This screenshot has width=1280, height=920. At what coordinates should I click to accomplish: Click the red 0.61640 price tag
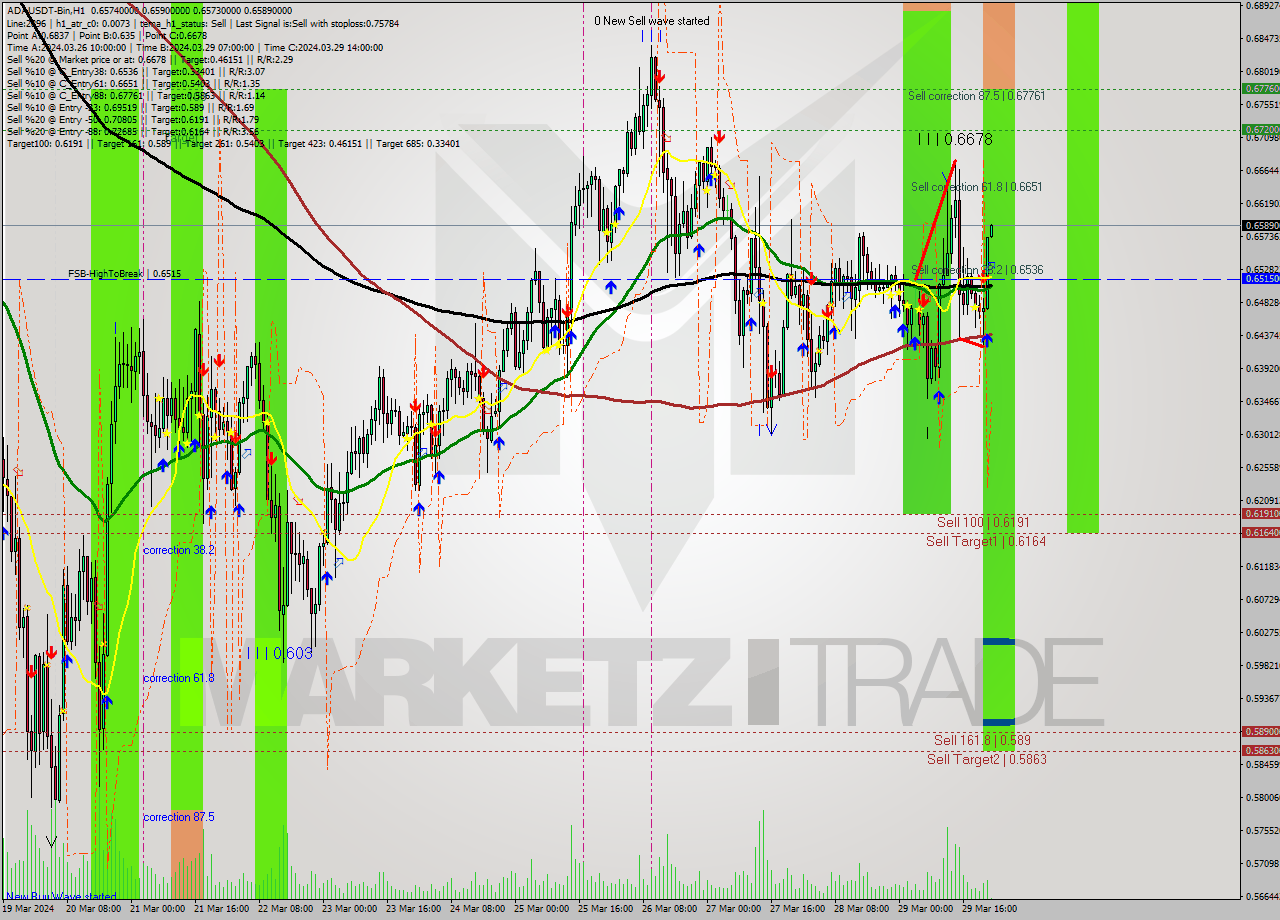pos(1260,533)
